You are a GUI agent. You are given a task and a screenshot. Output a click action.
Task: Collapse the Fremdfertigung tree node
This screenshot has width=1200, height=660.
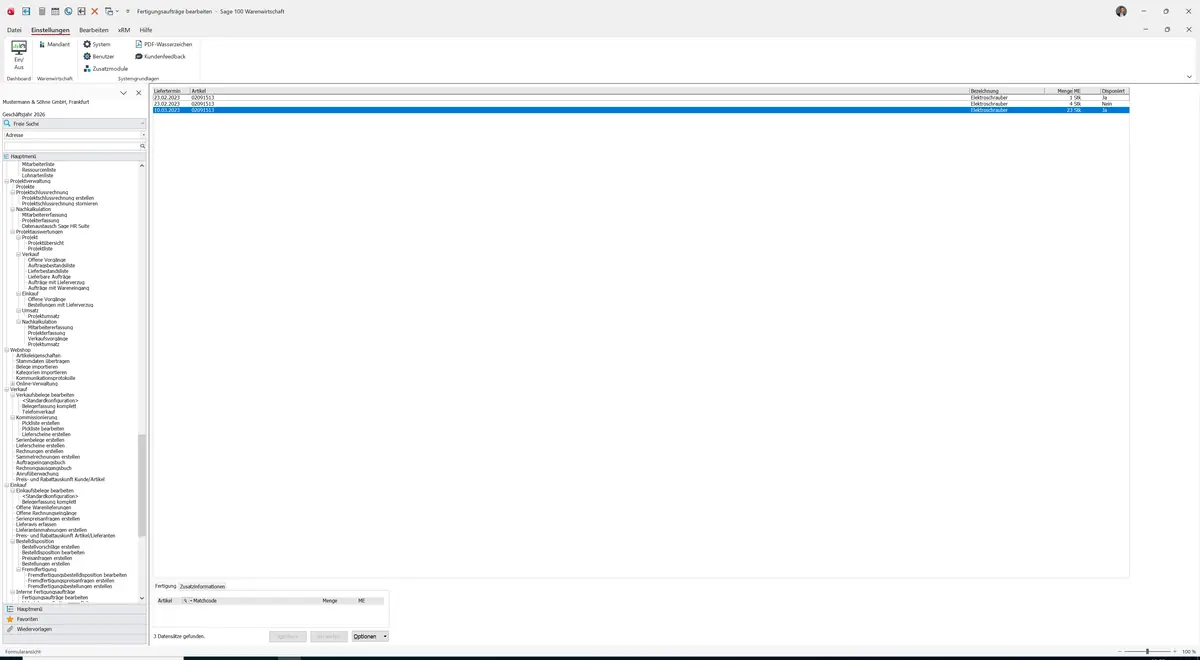tap(19, 569)
